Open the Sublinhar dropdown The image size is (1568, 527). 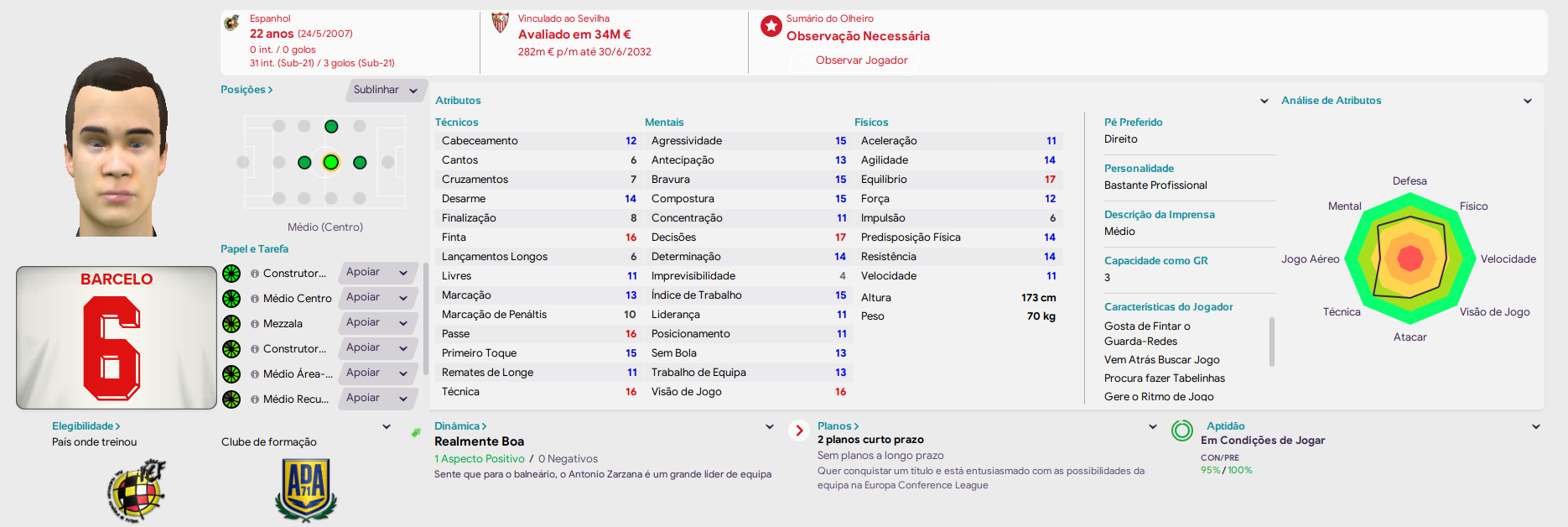[387, 90]
